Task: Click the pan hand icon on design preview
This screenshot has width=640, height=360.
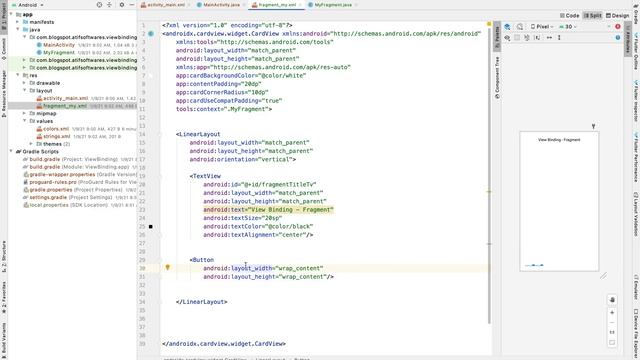Action: [x=612, y=300]
